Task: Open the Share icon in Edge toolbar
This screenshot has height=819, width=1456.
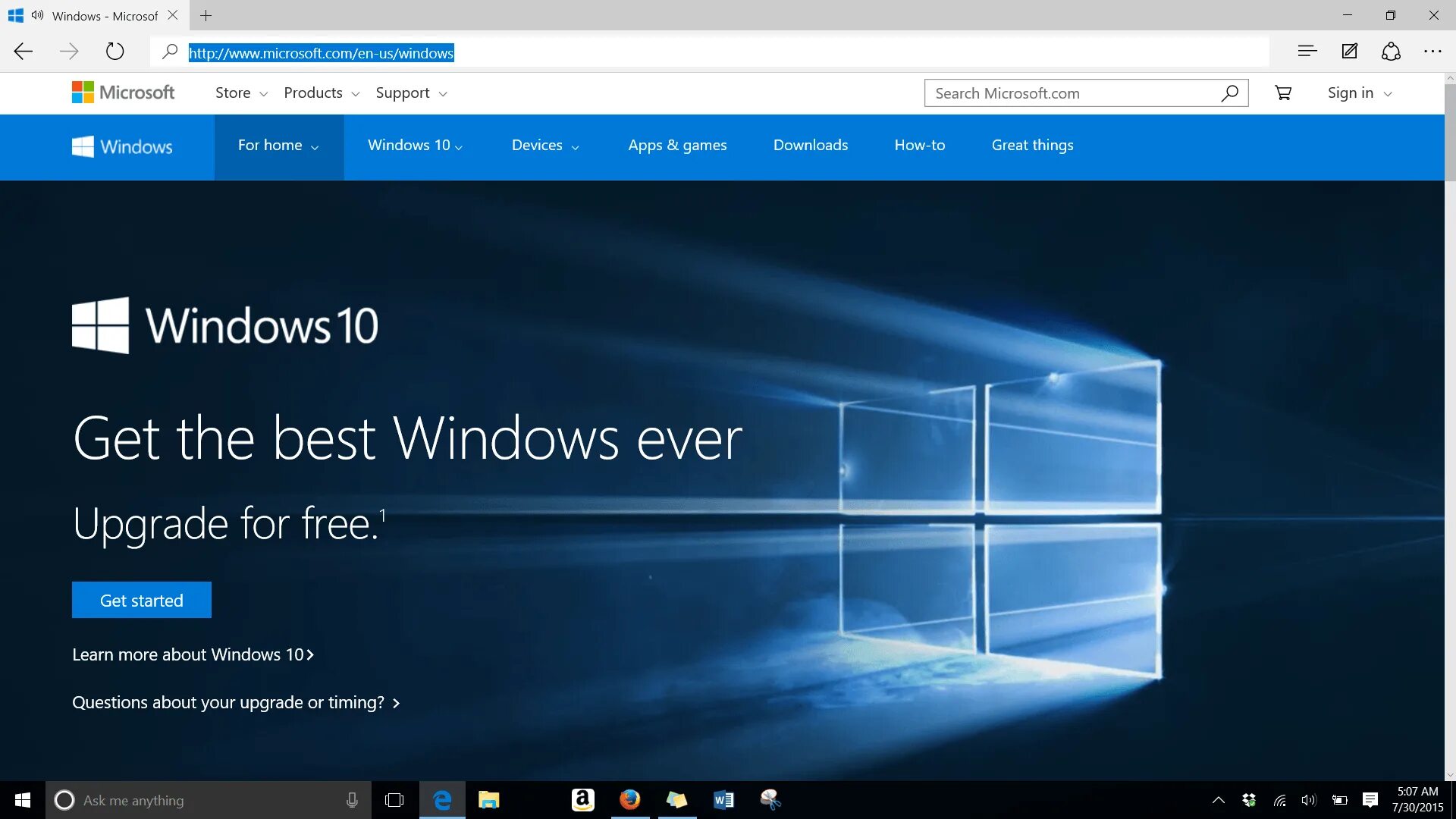Action: tap(1391, 52)
